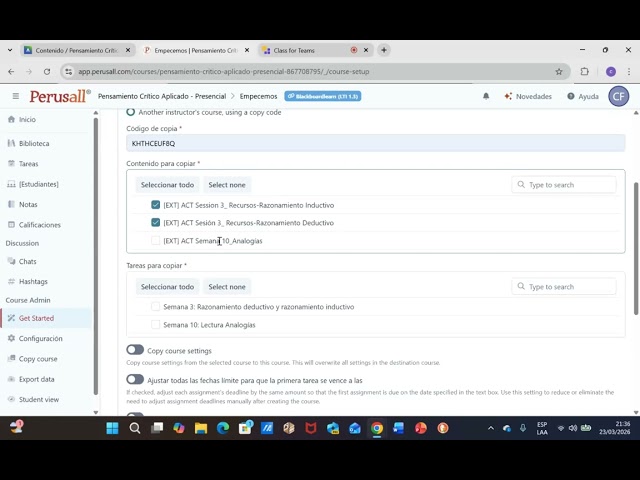Screen dimensions: 640x480
Task: Open Windows Start button
Action: pos(112,428)
